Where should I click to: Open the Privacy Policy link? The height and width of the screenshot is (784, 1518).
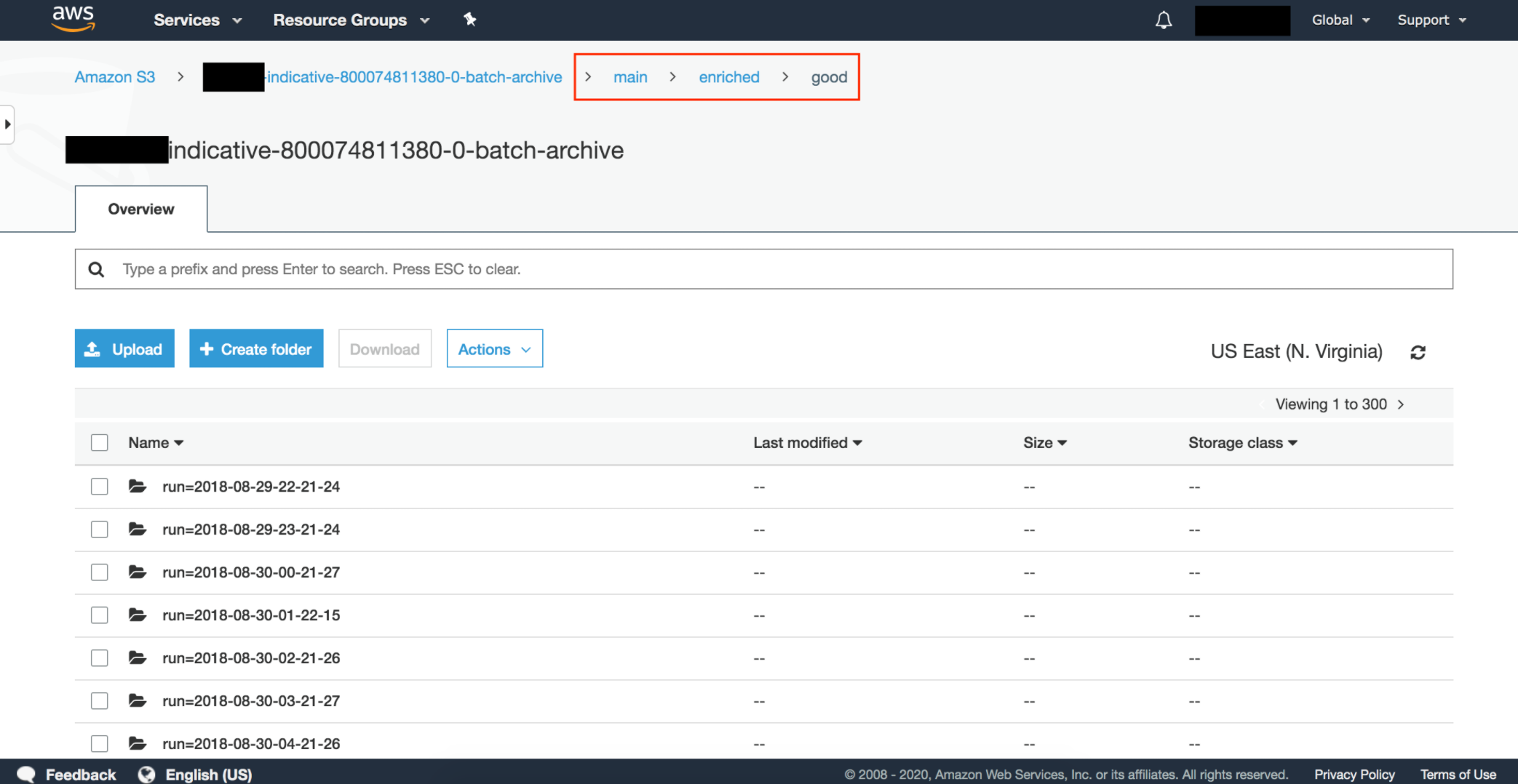1354,775
